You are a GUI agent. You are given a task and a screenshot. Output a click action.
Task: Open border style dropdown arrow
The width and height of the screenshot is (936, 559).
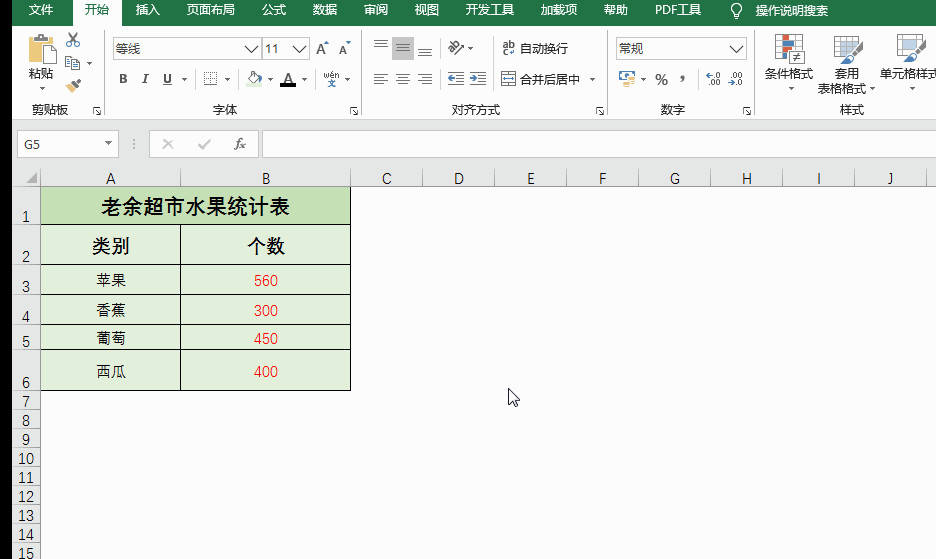pyautogui.click(x=227, y=79)
